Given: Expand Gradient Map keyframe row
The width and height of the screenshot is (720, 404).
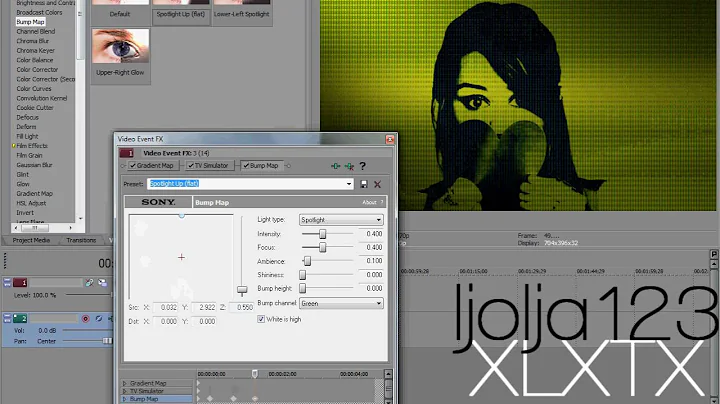Looking at the screenshot, I should point(124,383).
